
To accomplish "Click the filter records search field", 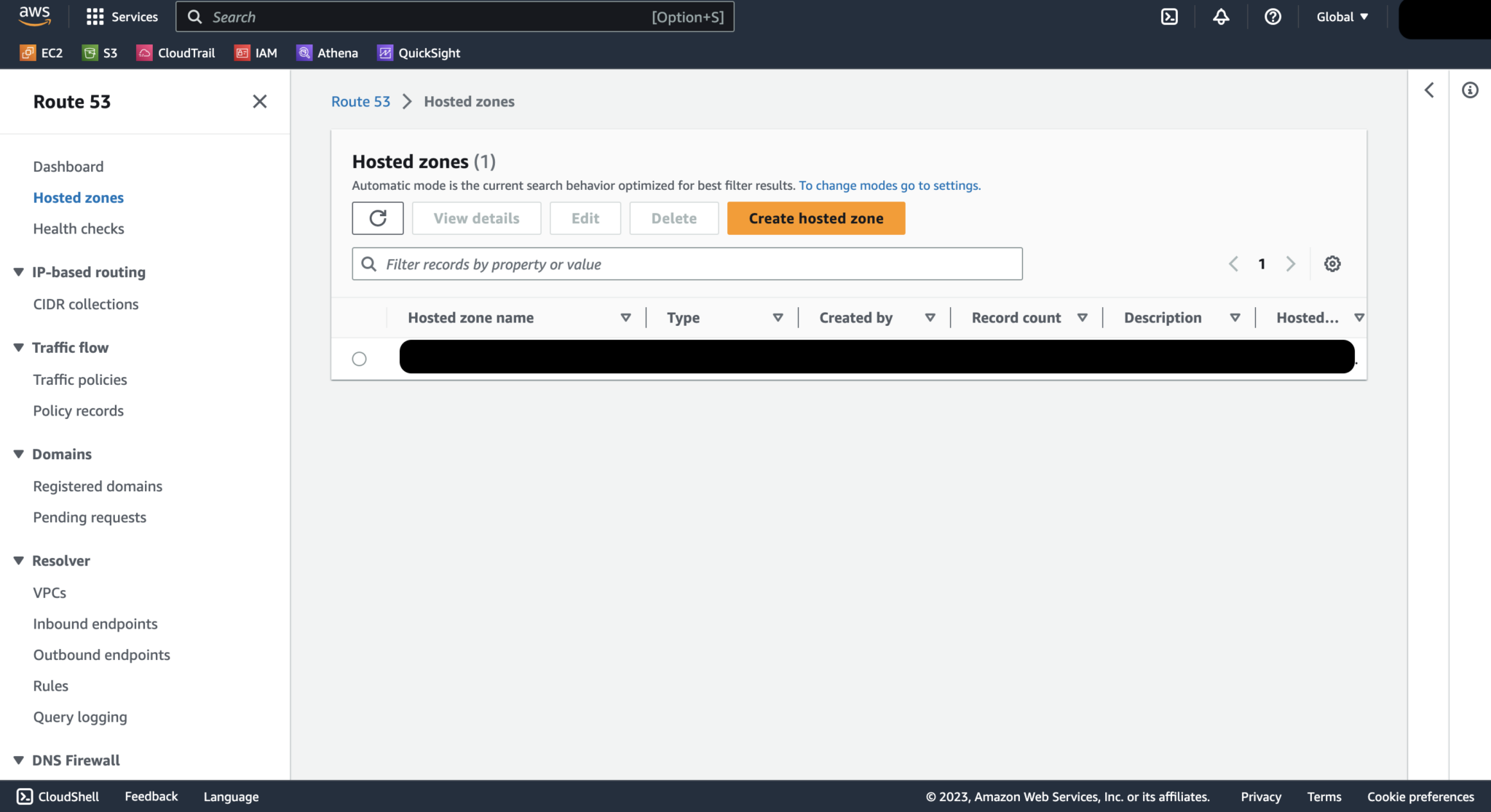I will point(687,263).
